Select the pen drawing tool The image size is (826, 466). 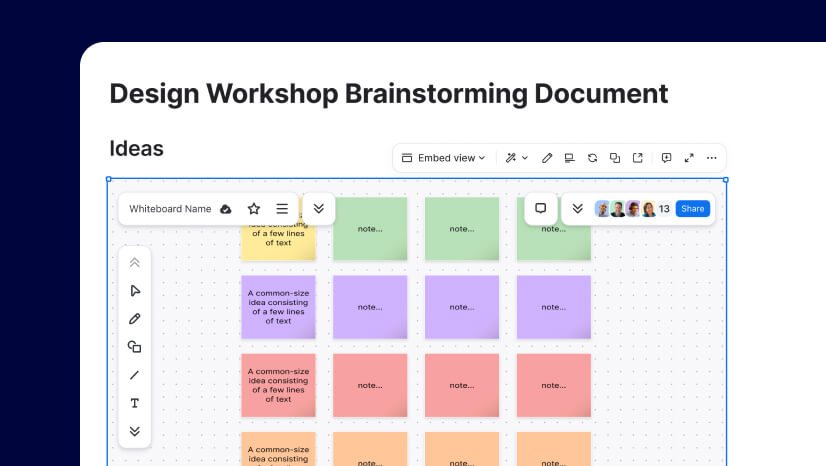pyautogui.click(x=135, y=319)
